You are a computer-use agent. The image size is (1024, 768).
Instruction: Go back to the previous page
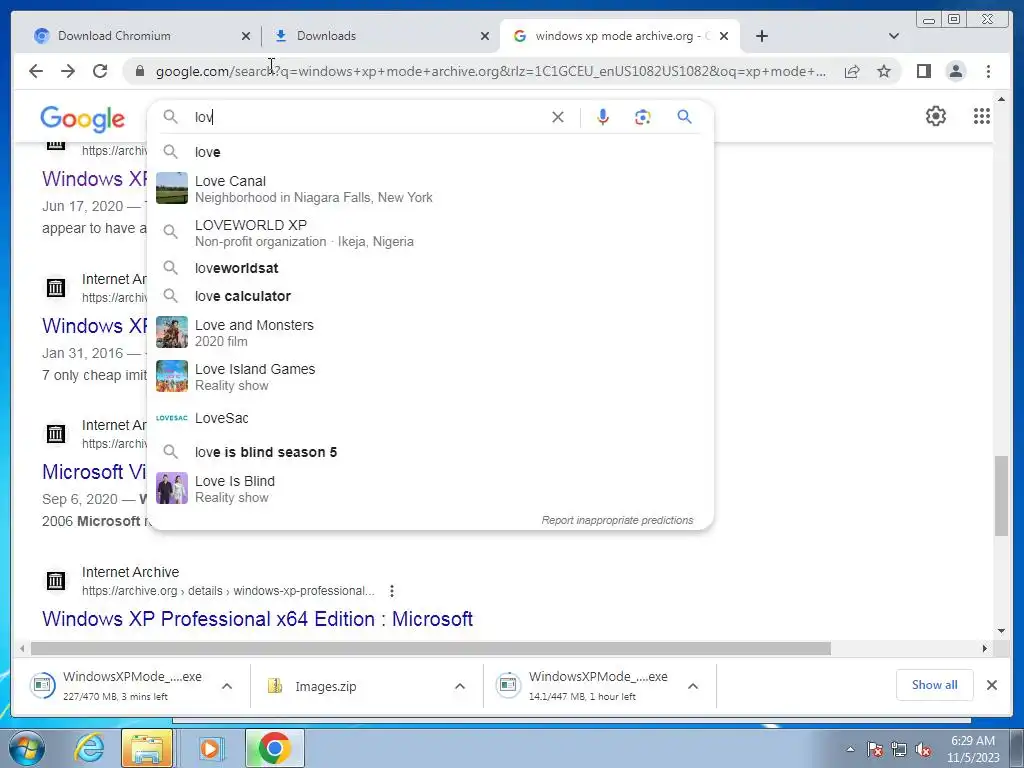(36, 71)
